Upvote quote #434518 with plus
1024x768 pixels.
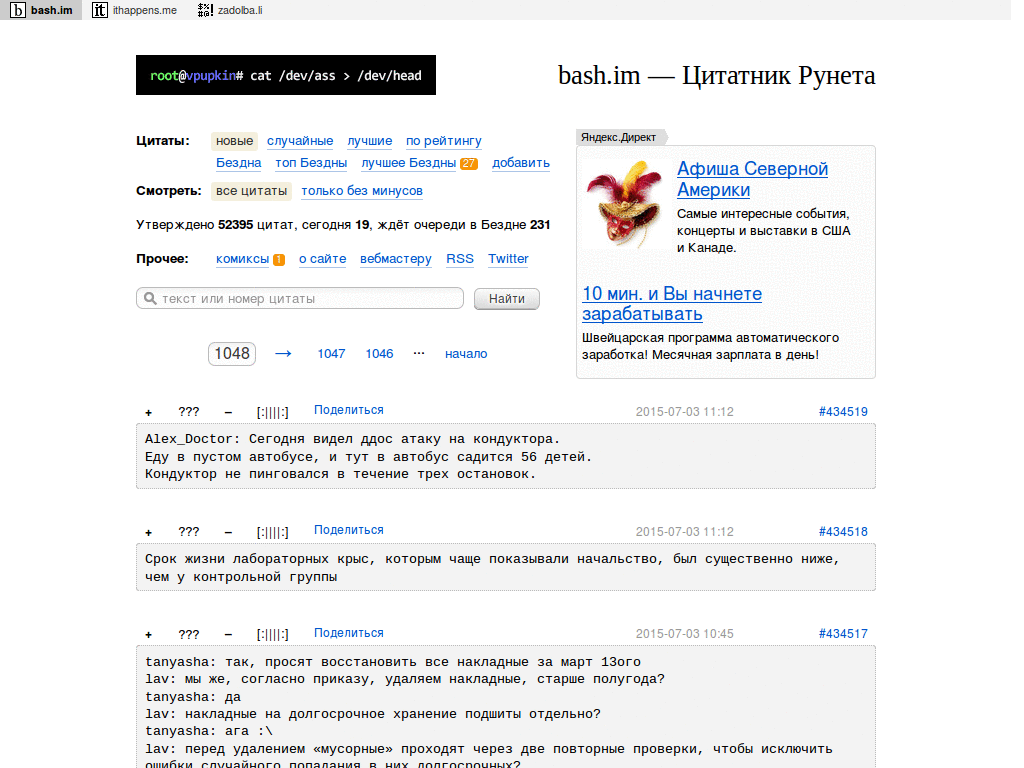click(148, 532)
